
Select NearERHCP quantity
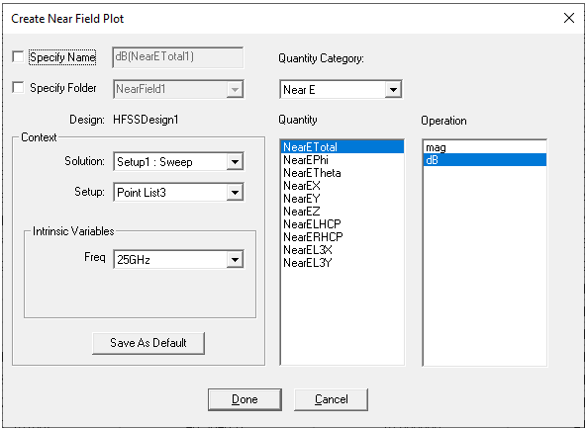(x=342, y=237)
